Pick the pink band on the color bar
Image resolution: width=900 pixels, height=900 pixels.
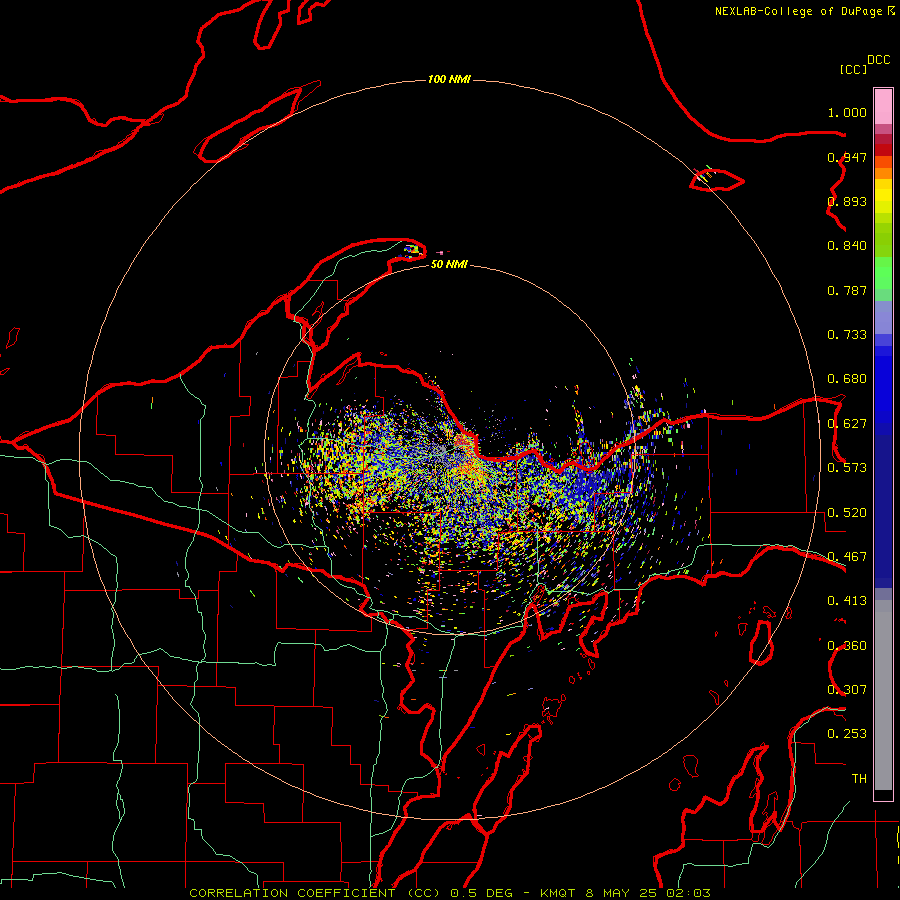pos(883,106)
